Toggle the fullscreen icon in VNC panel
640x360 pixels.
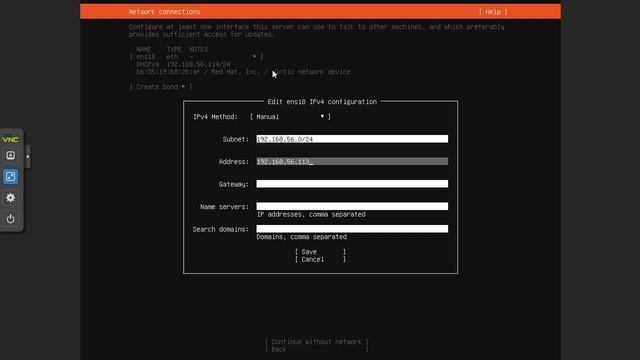point(11,177)
